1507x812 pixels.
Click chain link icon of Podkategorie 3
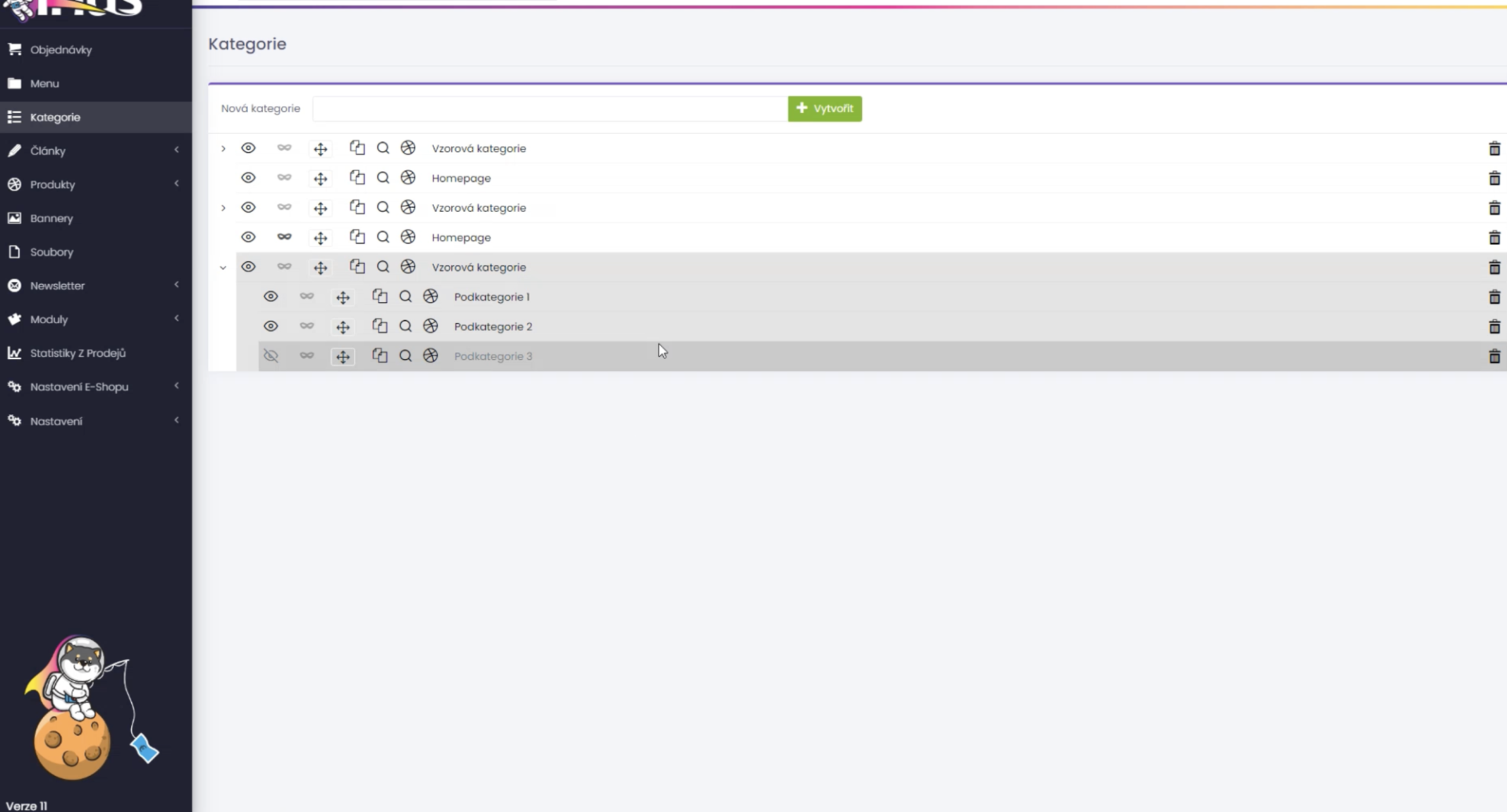(307, 356)
